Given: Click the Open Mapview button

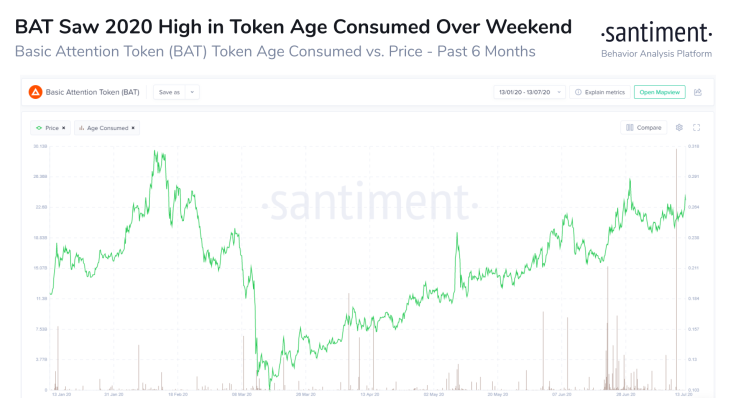Looking at the screenshot, I should click(659, 92).
